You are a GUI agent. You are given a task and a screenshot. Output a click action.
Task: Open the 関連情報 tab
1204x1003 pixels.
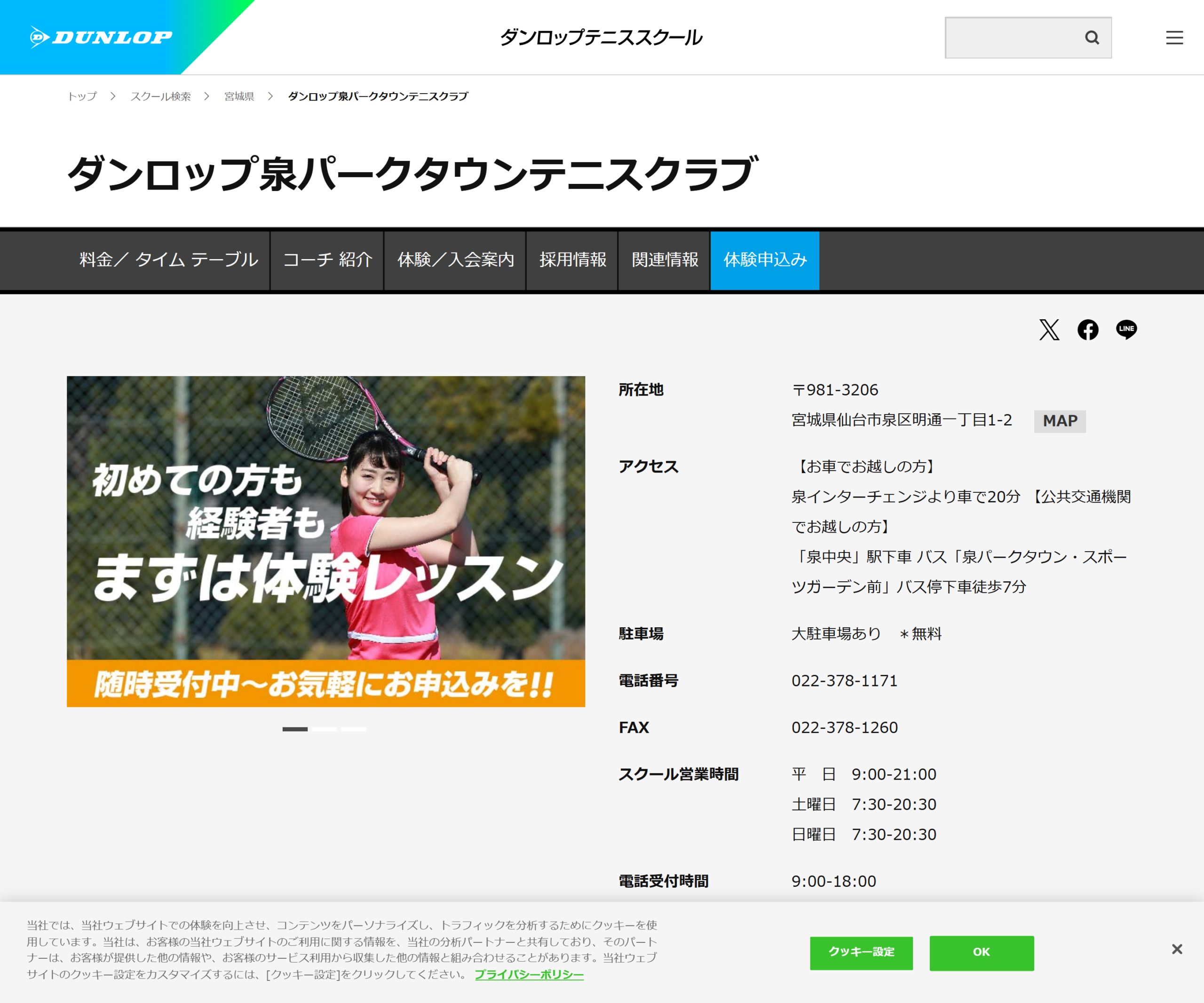(665, 260)
